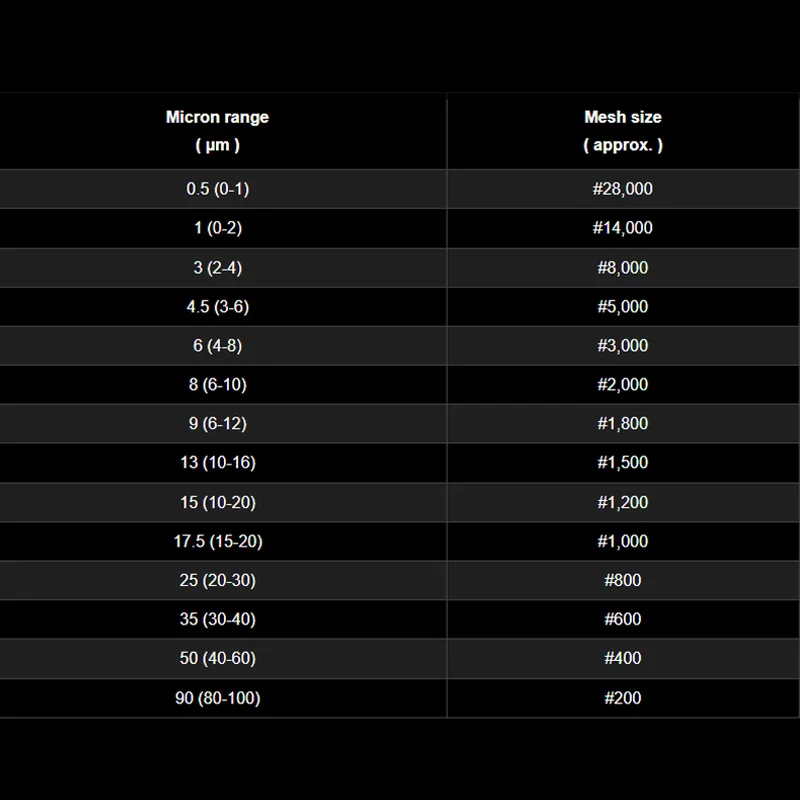Screen dimensions: 800x800
Task: Click the 1 (0-2) micron cell
Action: 217,228
